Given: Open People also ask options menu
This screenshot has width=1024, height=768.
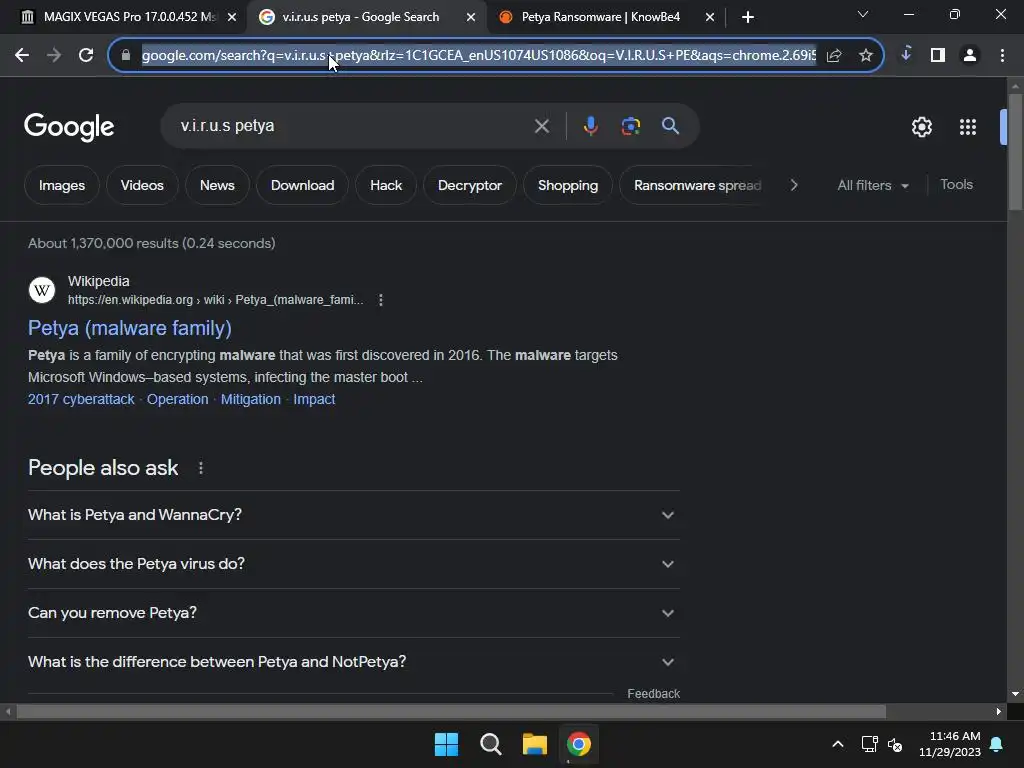Looking at the screenshot, I should (201, 468).
